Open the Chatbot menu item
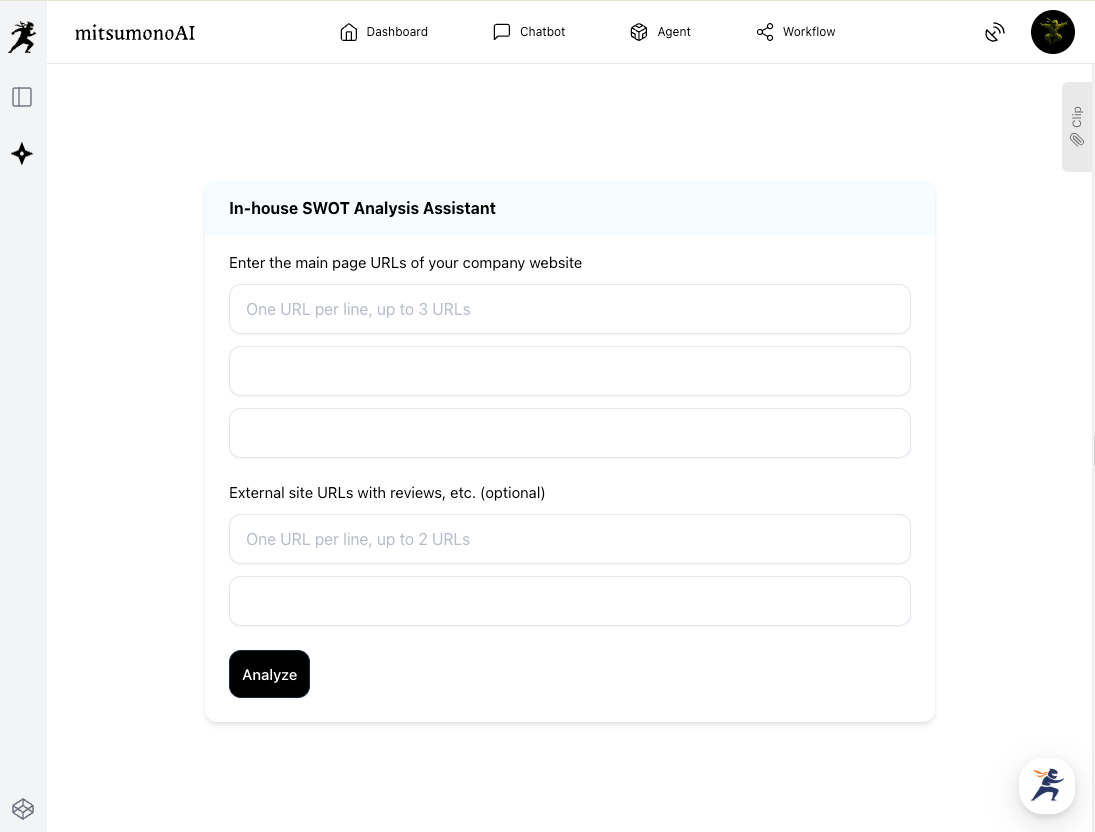The height and width of the screenshot is (832, 1095). 529,32
